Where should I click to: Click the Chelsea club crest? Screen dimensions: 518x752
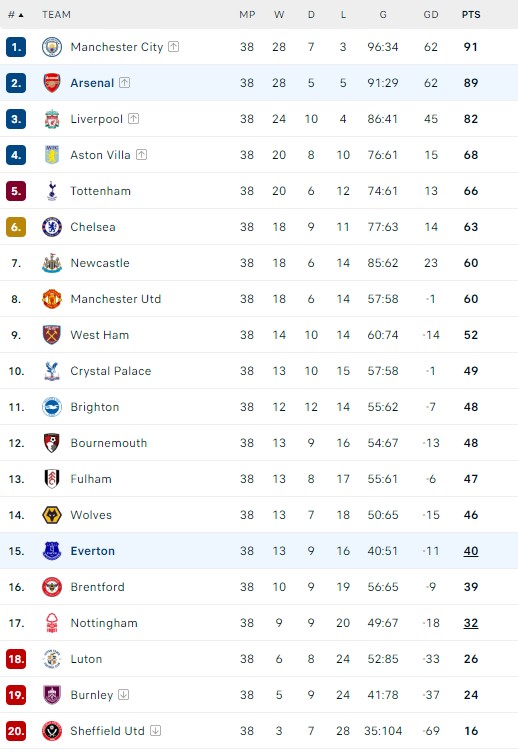[52, 227]
